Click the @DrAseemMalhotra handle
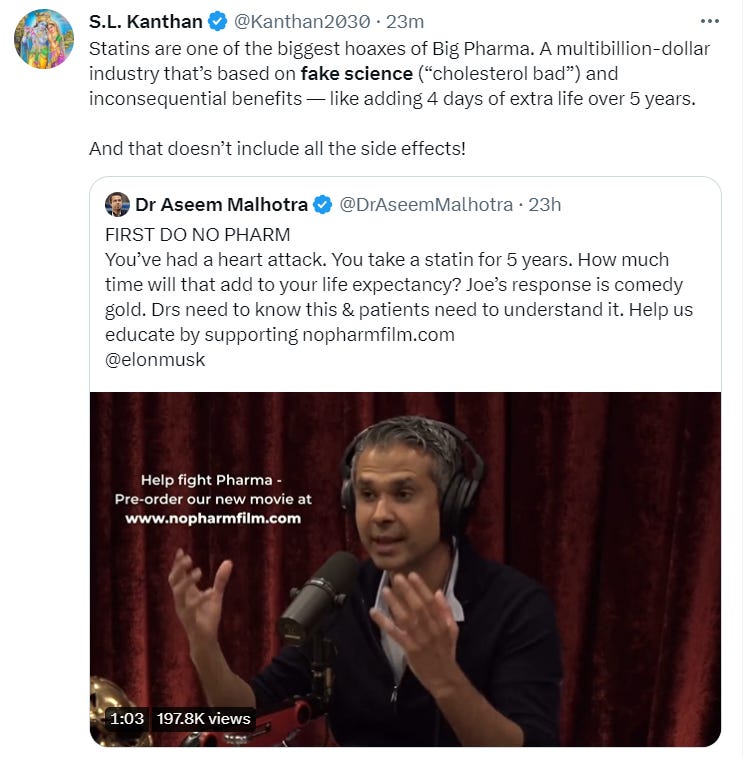 tap(426, 205)
